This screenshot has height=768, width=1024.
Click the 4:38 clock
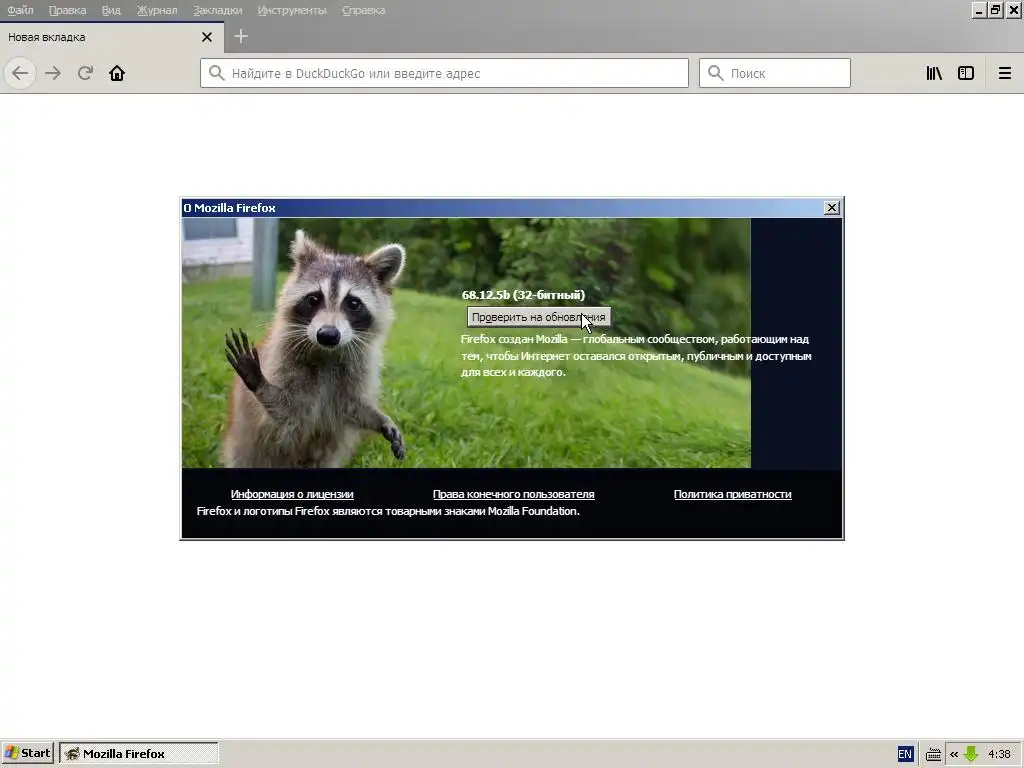coord(999,754)
